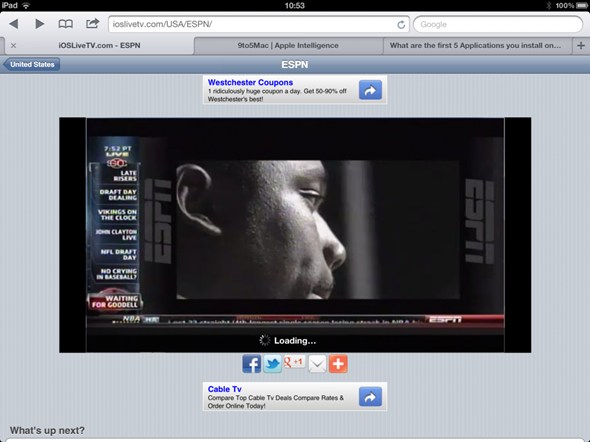Screen dimensions: 590x442
Task: Click the 'What's up next?' heading
Action: click(x=47, y=430)
